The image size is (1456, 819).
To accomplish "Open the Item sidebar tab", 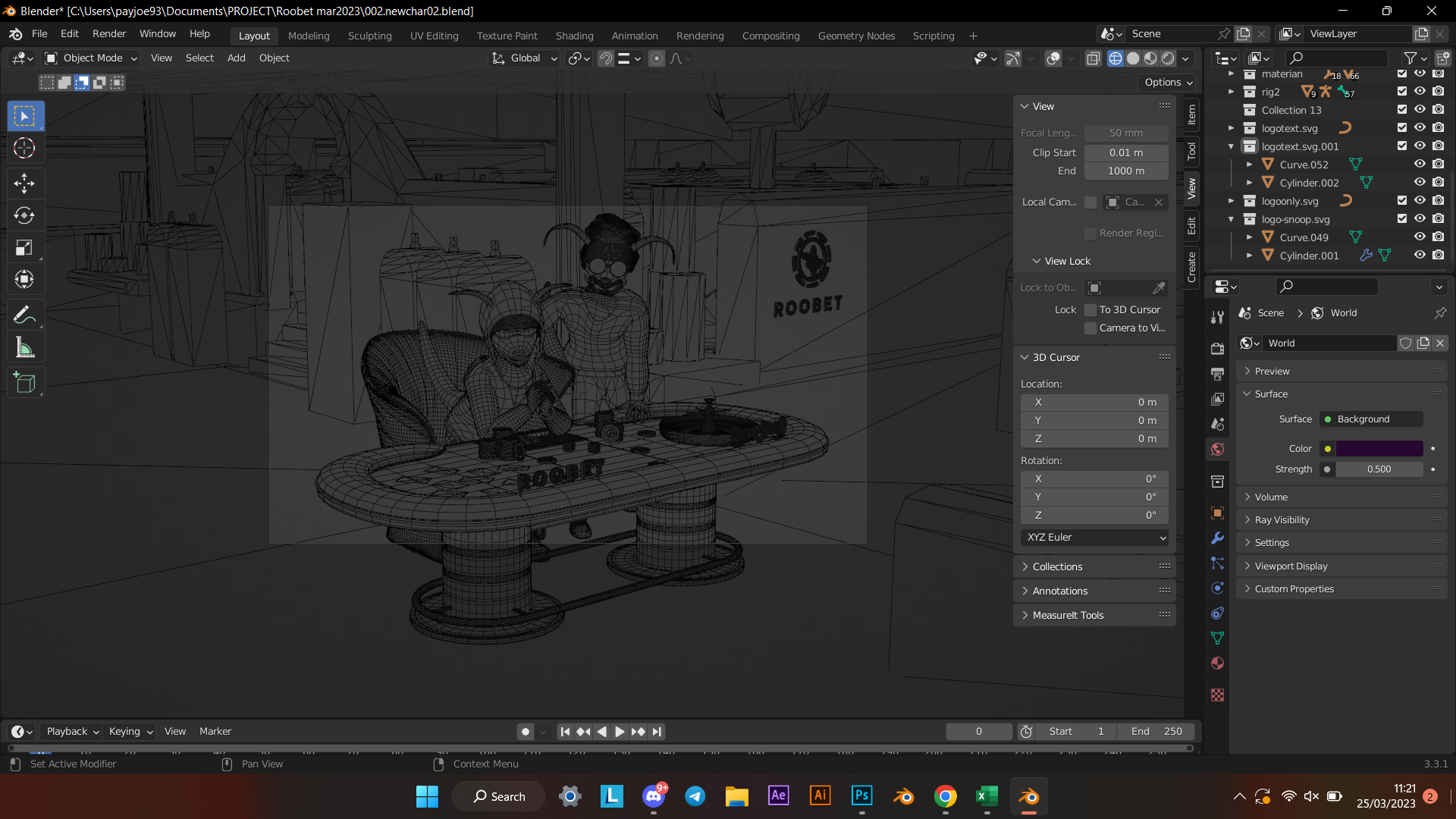I will (x=1191, y=115).
